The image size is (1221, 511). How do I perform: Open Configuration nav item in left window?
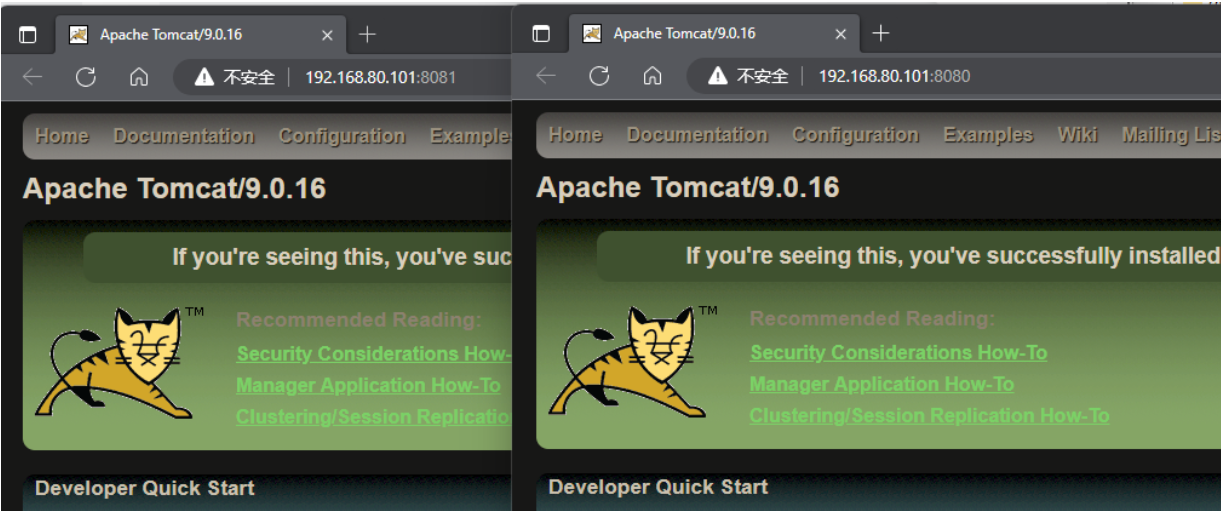[x=342, y=137]
